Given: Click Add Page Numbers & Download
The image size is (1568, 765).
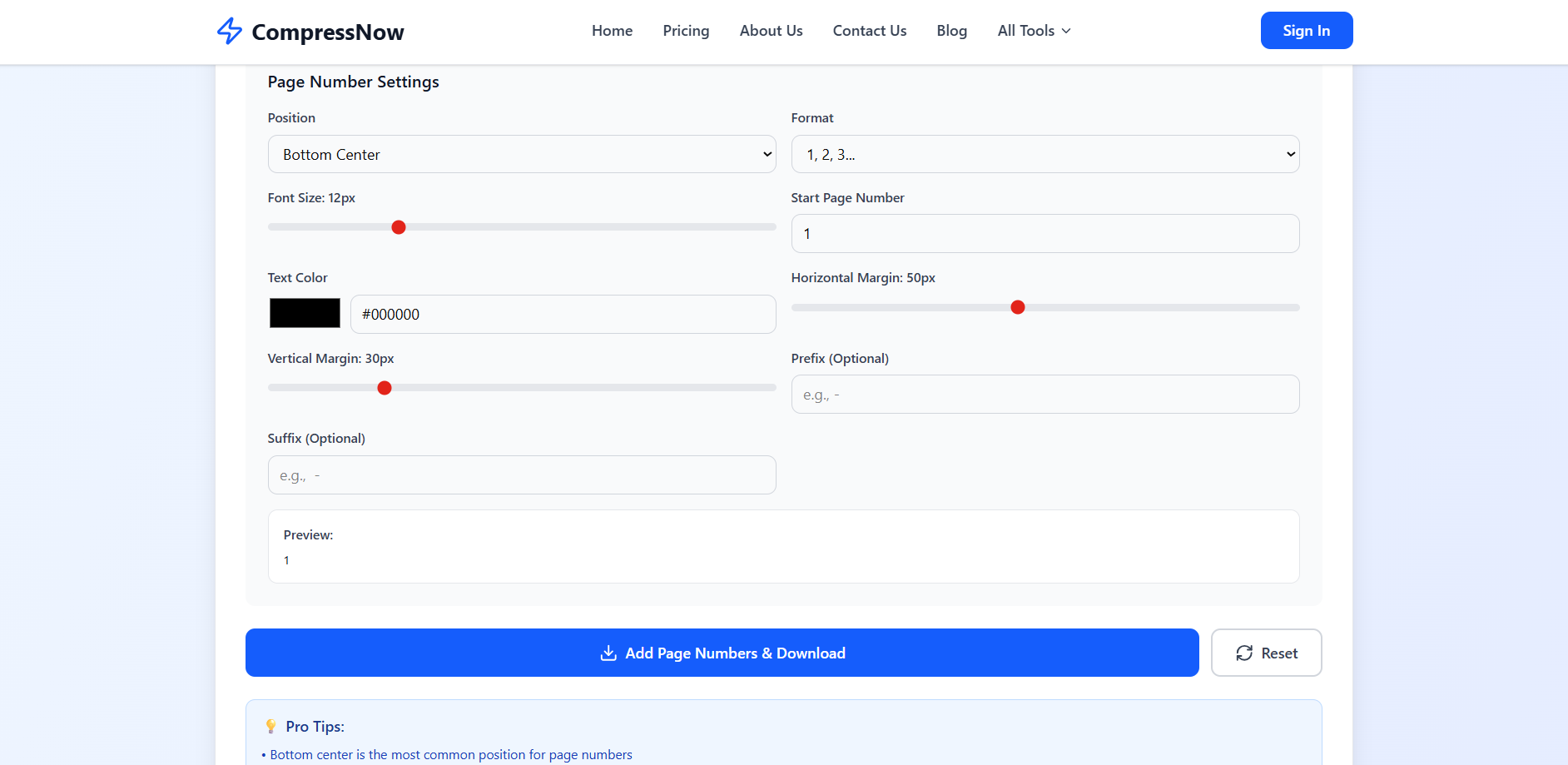Looking at the screenshot, I should click(722, 653).
